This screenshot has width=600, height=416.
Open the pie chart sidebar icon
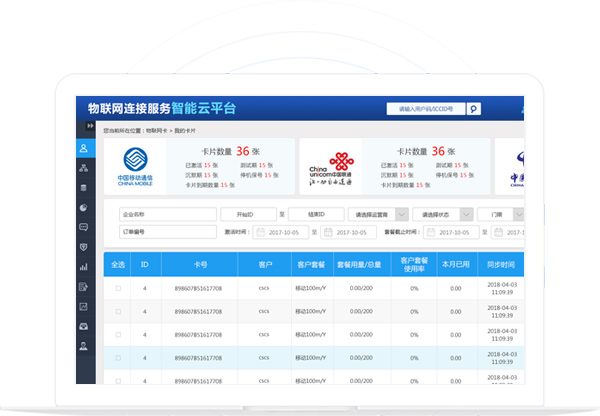[x=84, y=207]
